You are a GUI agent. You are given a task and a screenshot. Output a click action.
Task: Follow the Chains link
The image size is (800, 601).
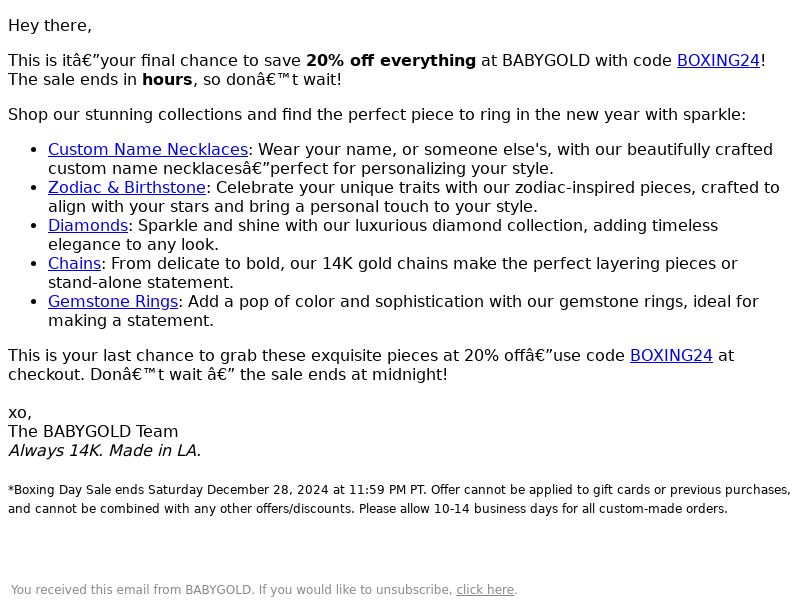tap(74, 264)
